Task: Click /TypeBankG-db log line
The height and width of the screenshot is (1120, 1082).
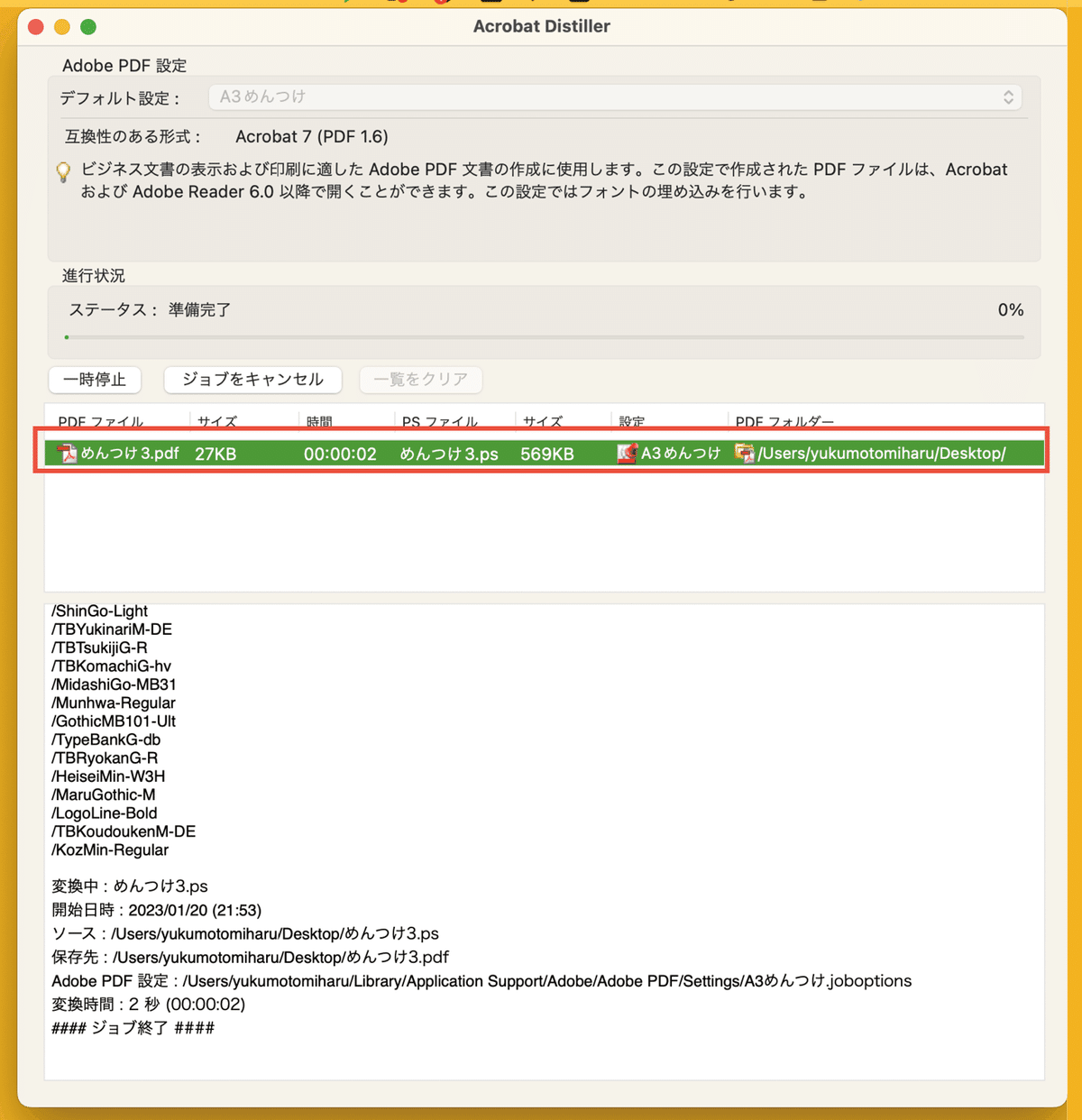Action: (x=105, y=739)
